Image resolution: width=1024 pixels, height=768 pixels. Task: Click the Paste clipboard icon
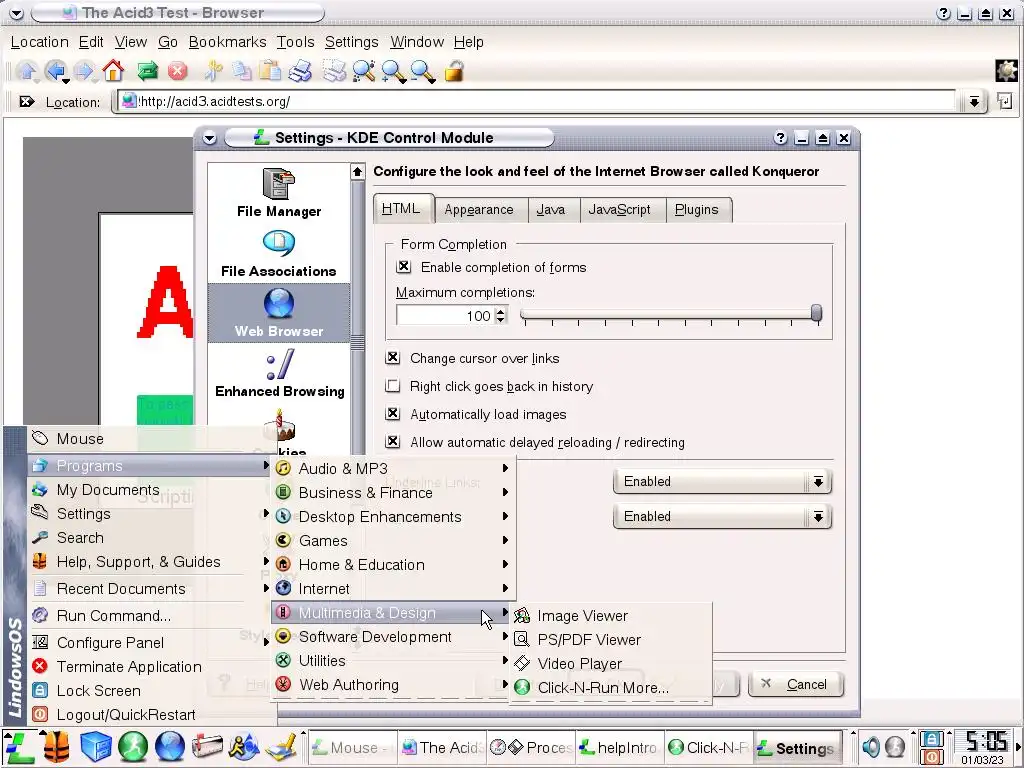coord(270,71)
